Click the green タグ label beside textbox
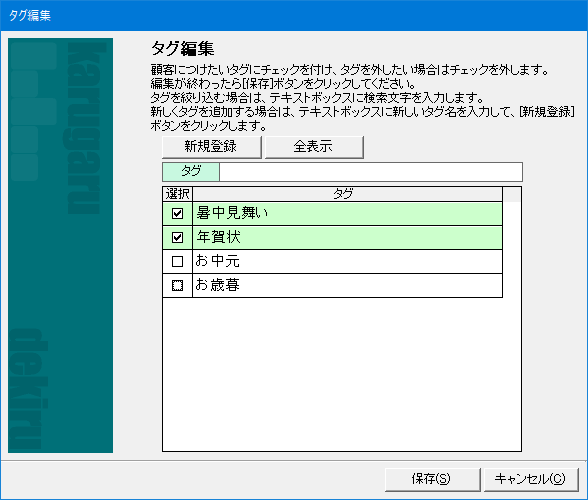Screen dimensions: 588x500 [x=191, y=172]
